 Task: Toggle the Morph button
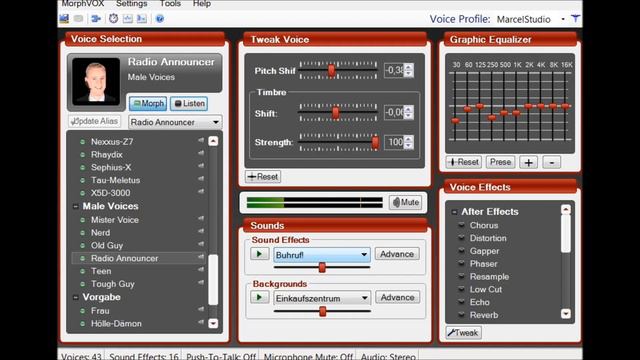point(148,104)
